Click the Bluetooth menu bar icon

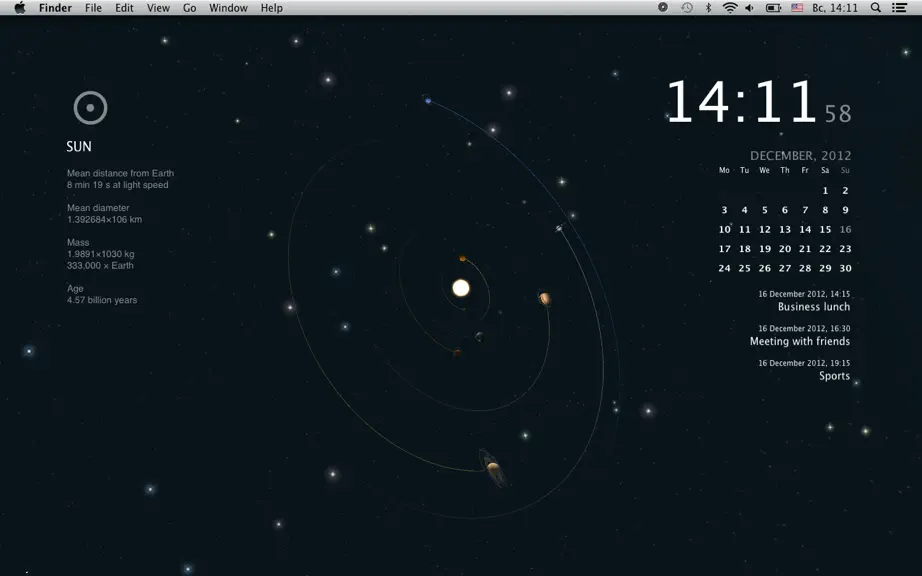click(x=709, y=8)
